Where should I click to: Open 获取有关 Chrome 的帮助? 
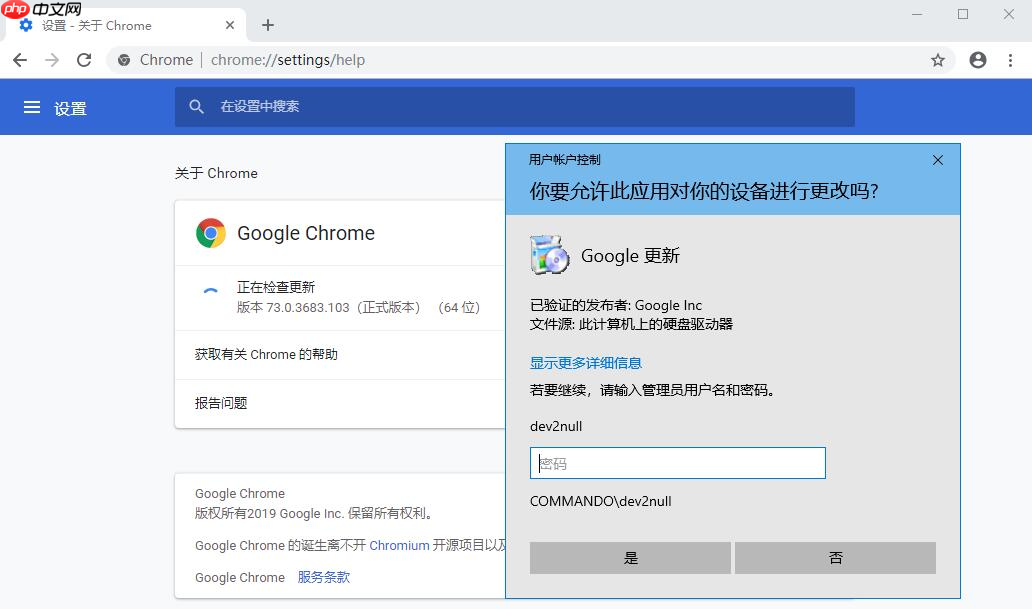[x=266, y=355]
